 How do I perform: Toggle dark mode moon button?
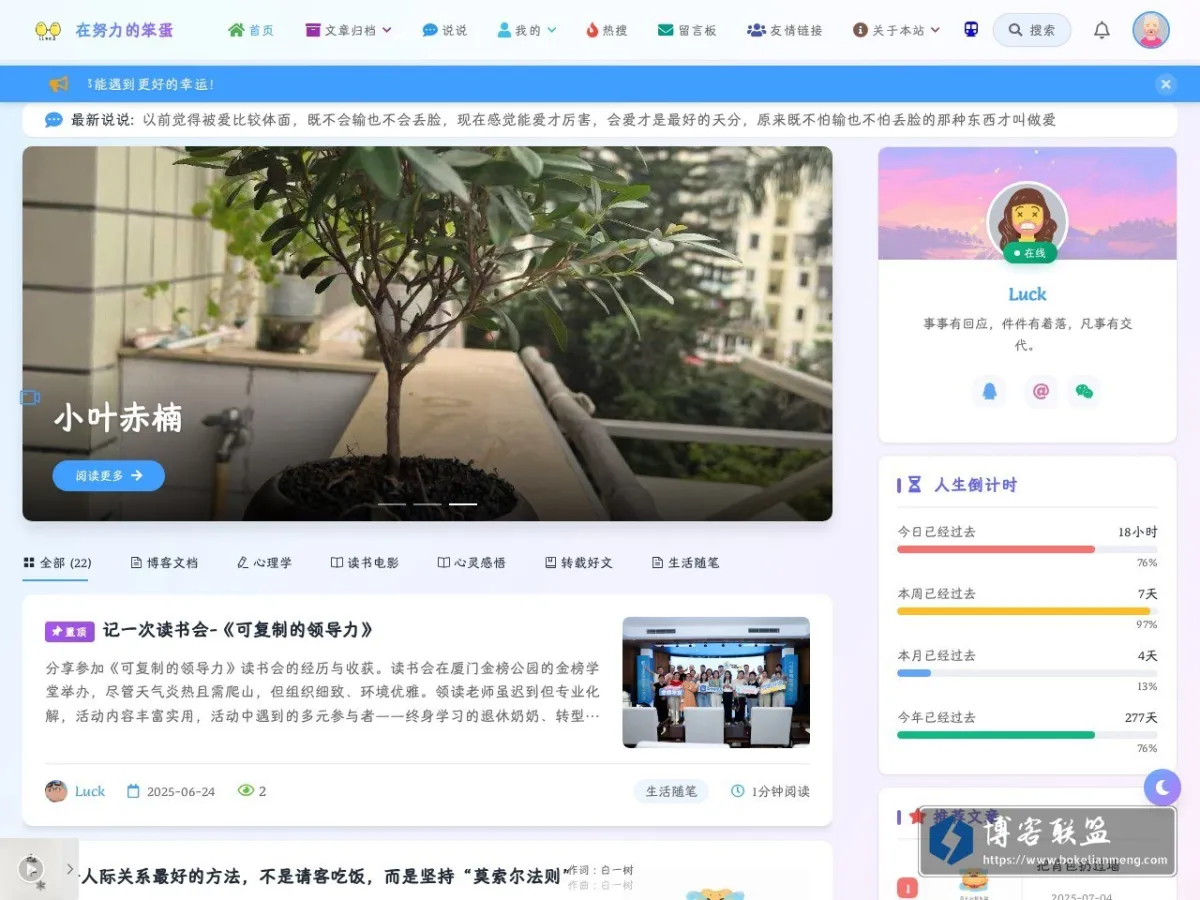click(1162, 788)
